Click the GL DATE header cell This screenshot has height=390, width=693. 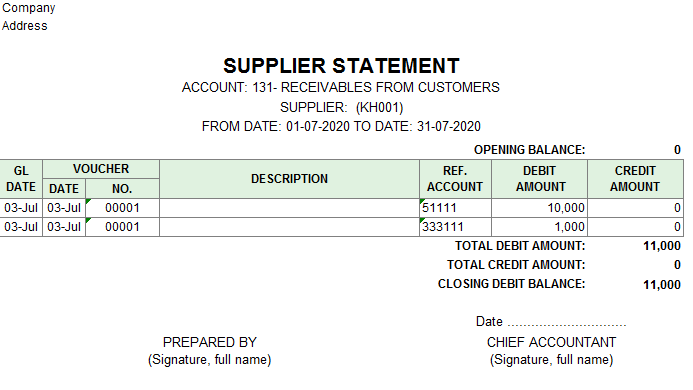tap(21, 179)
